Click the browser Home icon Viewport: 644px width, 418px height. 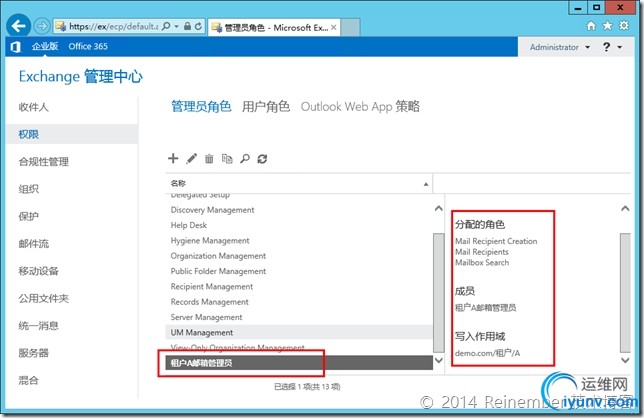(591, 26)
